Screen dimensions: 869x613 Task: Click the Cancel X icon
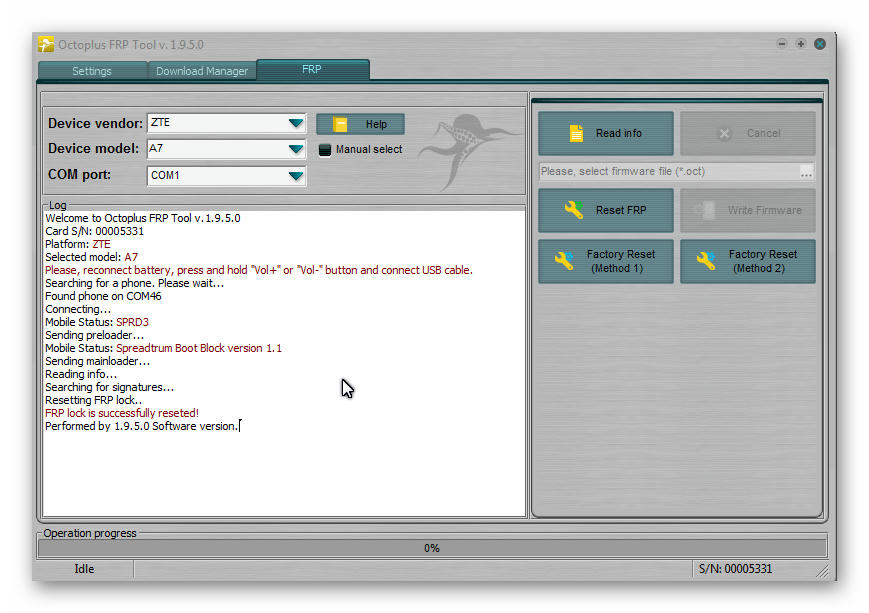724,134
